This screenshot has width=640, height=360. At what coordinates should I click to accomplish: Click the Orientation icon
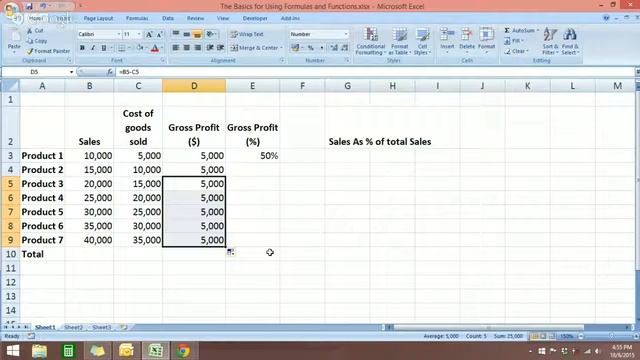[211, 34]
